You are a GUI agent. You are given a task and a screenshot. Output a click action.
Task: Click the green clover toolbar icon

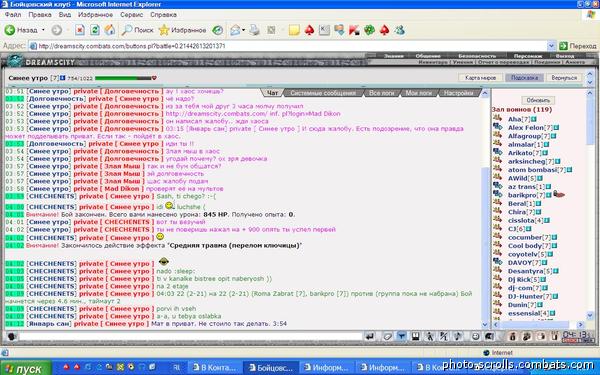point(369,30)
